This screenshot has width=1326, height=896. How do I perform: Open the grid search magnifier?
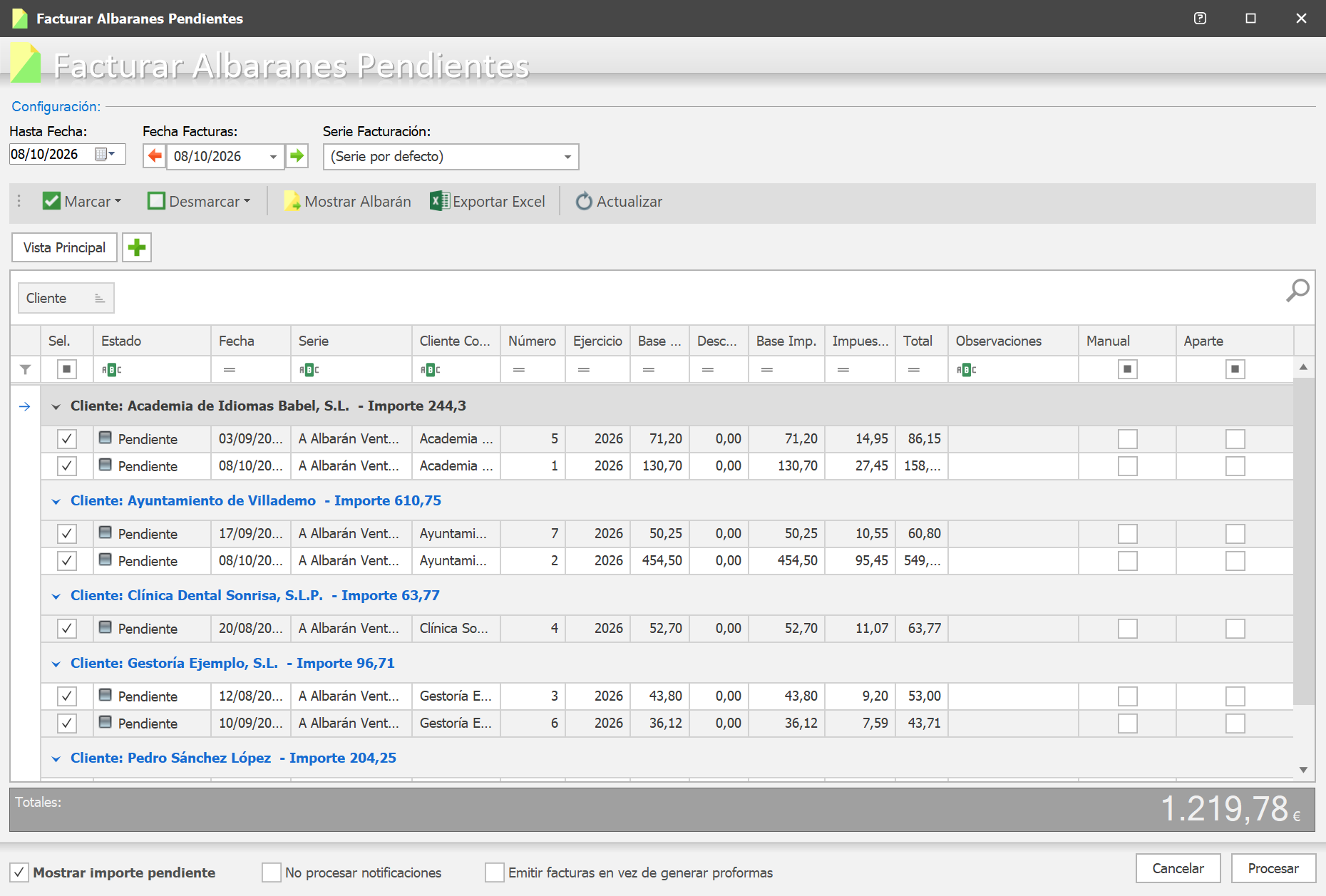click(x=1297, y=290)
